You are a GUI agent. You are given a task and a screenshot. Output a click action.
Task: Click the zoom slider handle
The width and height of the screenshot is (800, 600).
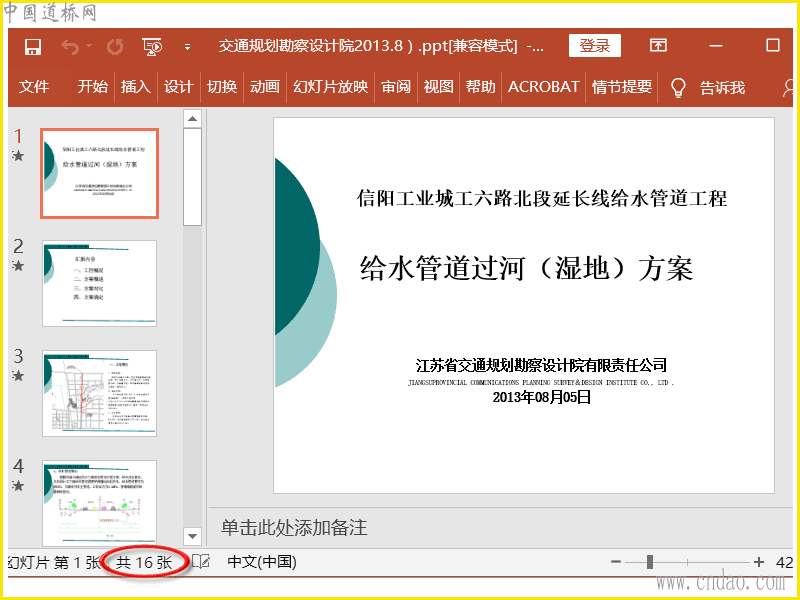click(x=649, y=562)
